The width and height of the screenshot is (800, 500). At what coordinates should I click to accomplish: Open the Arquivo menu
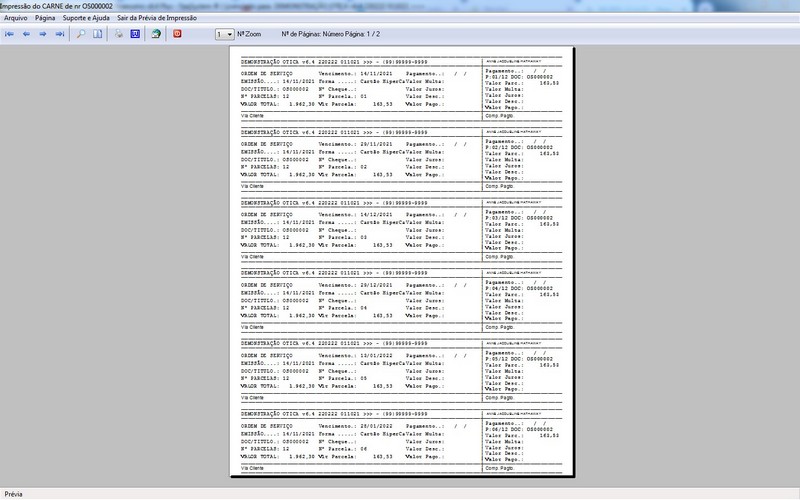point(16,18)
